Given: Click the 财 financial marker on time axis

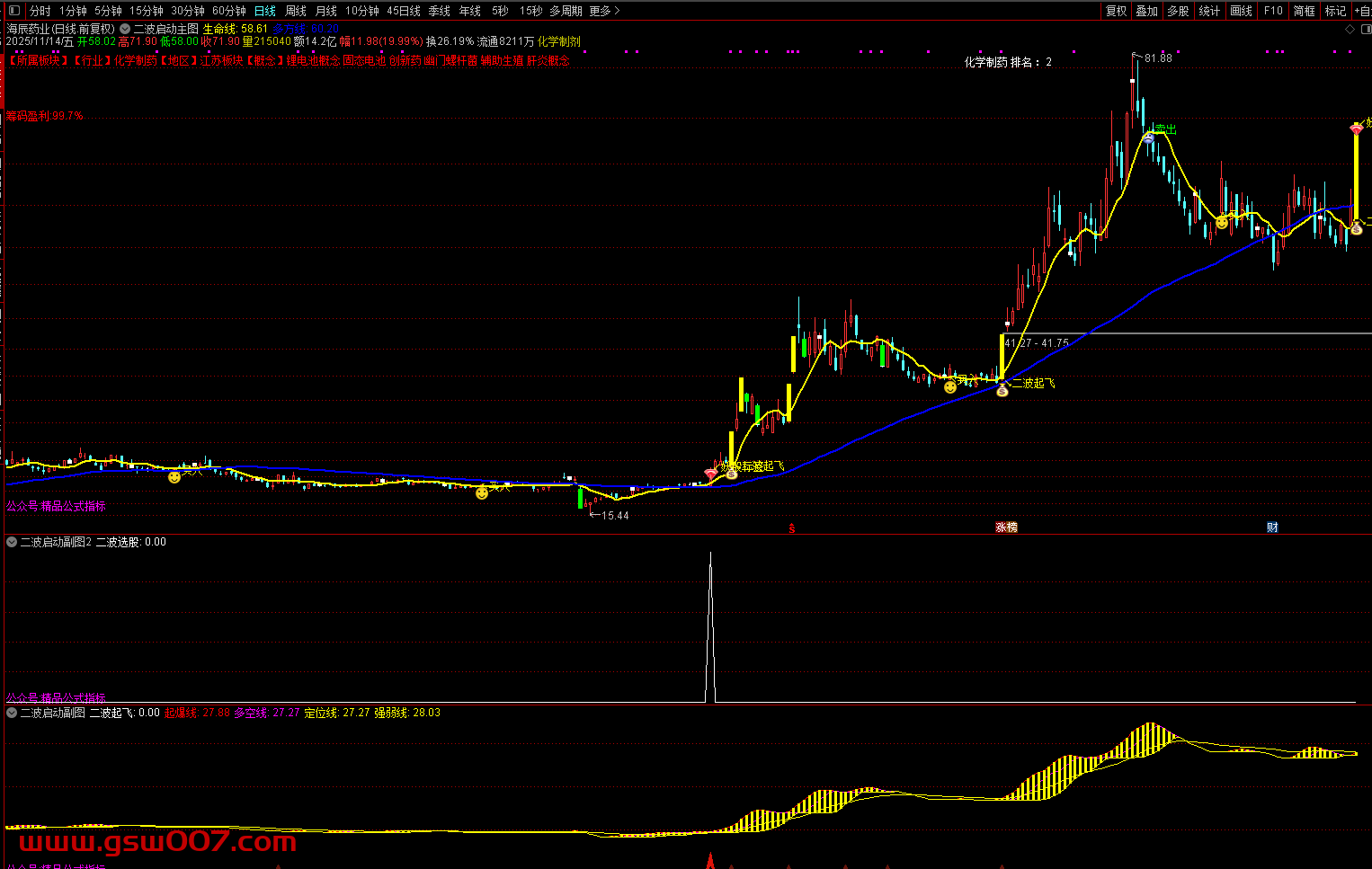Looking at the screenshot, I should 1272,528.
